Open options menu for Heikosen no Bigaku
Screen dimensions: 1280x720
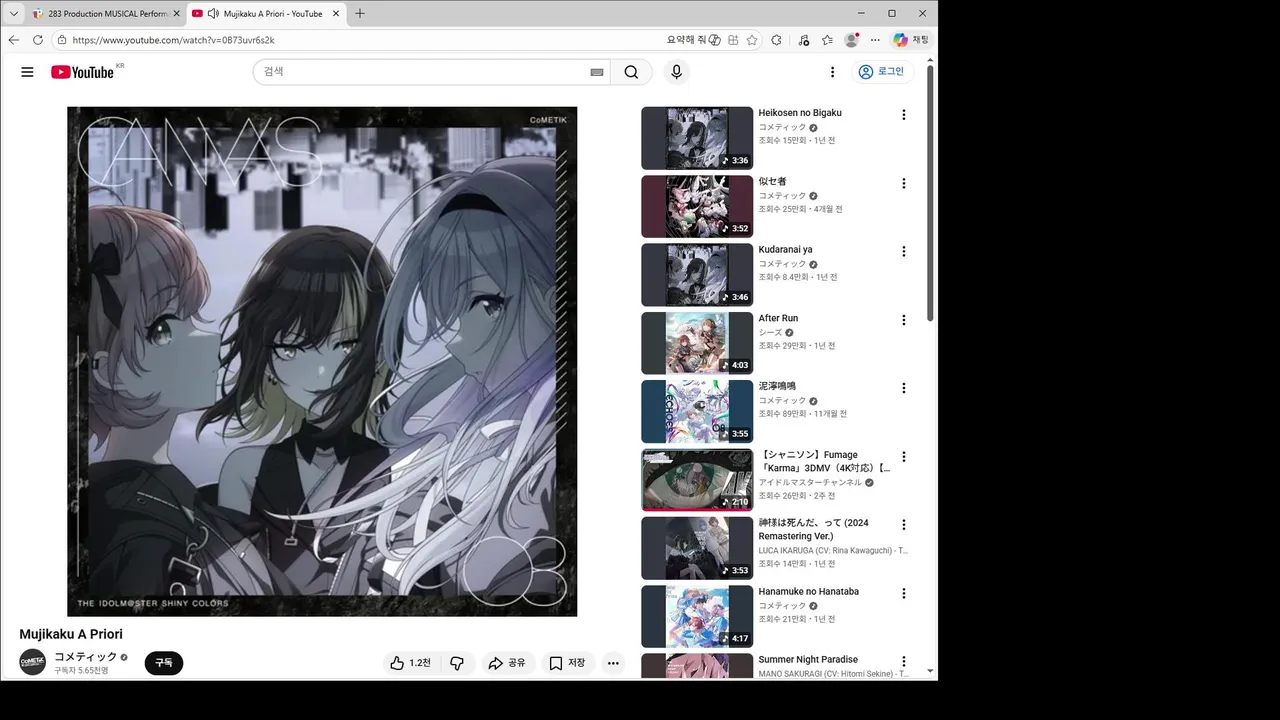coord(903,115)
